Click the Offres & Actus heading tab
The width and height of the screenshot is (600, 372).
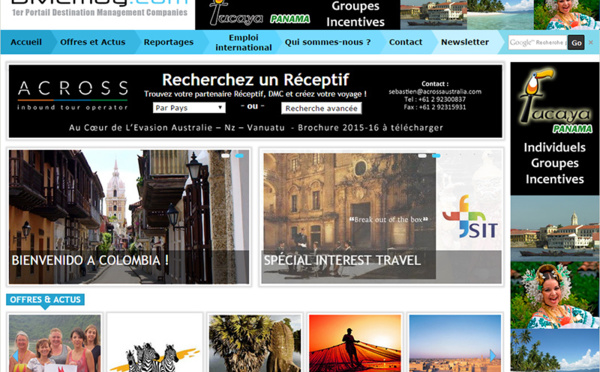[45, 299]
